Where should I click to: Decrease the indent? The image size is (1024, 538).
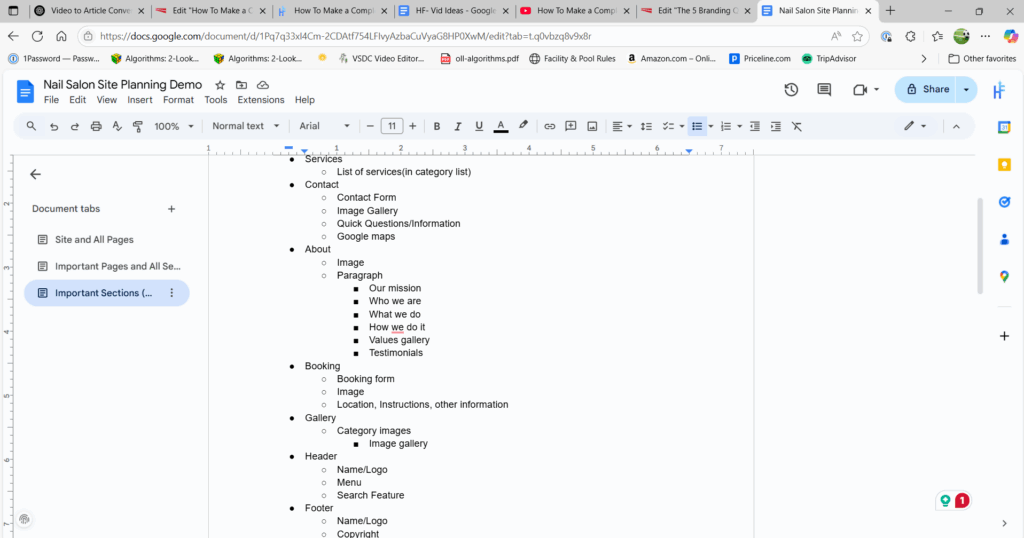[x=754, y=127]
